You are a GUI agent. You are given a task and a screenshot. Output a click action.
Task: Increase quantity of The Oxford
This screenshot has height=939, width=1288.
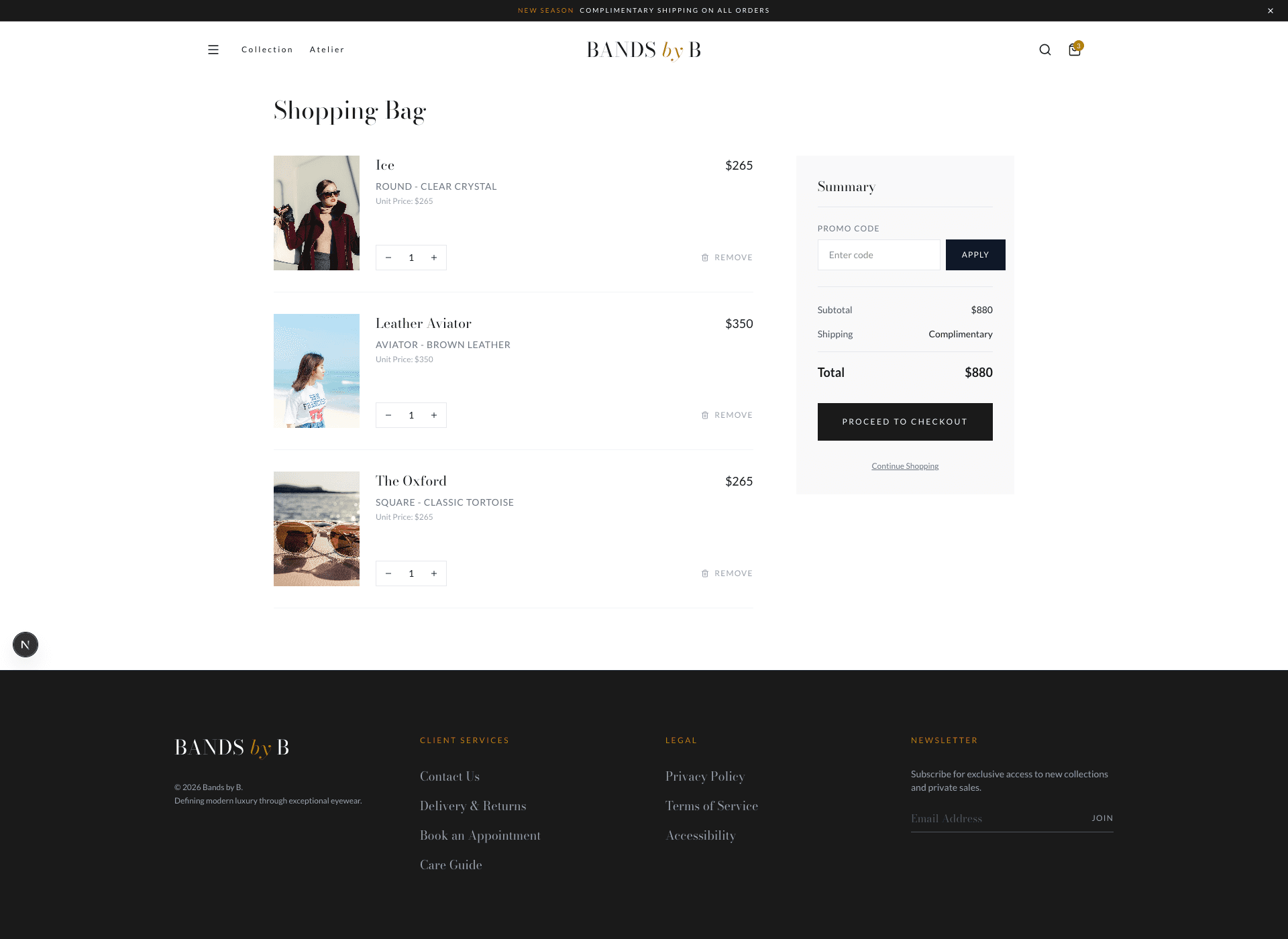[x=434, y=573]
